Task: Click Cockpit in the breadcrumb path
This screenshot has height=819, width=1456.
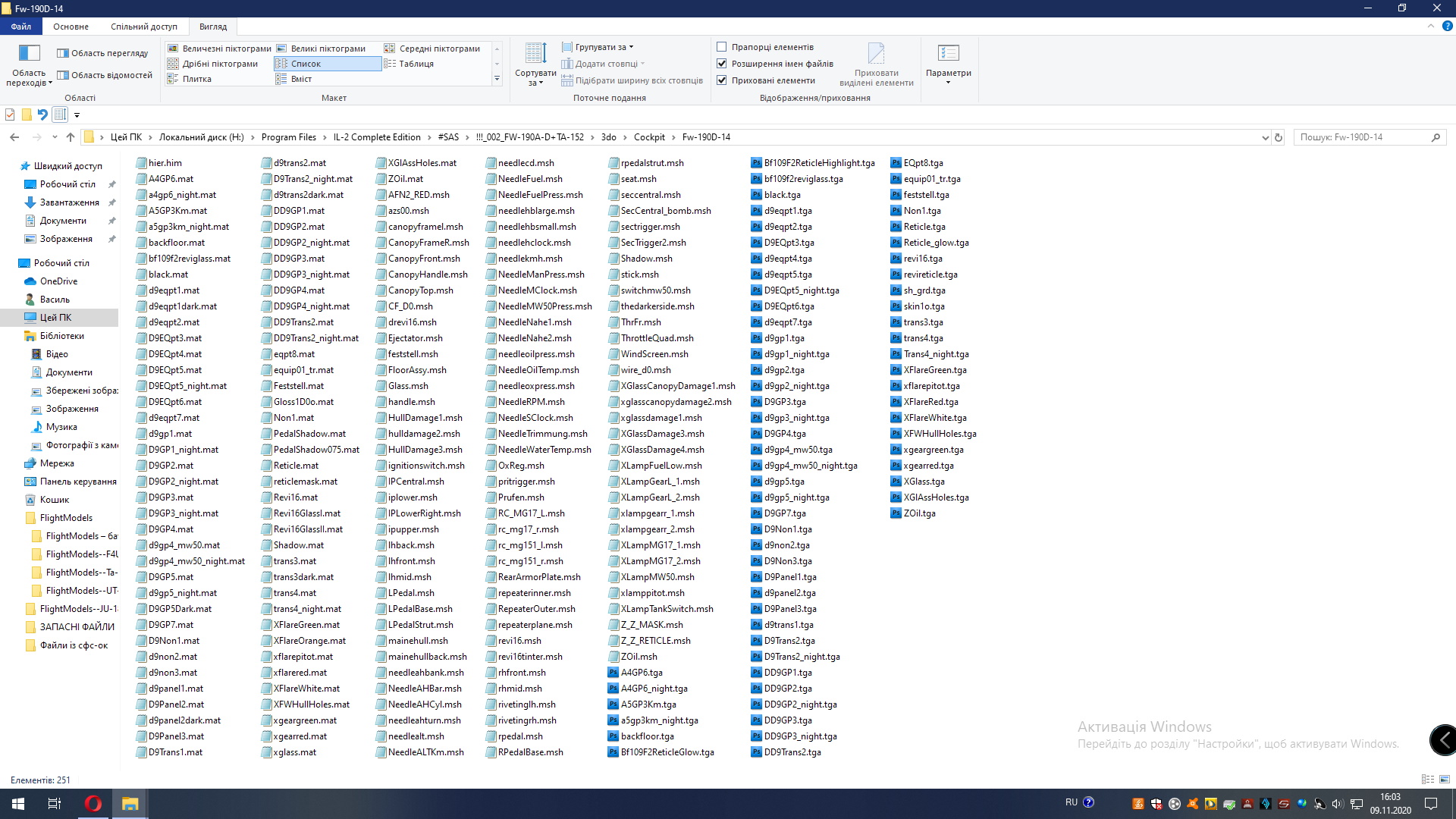Action: click(x=649, y=137)
